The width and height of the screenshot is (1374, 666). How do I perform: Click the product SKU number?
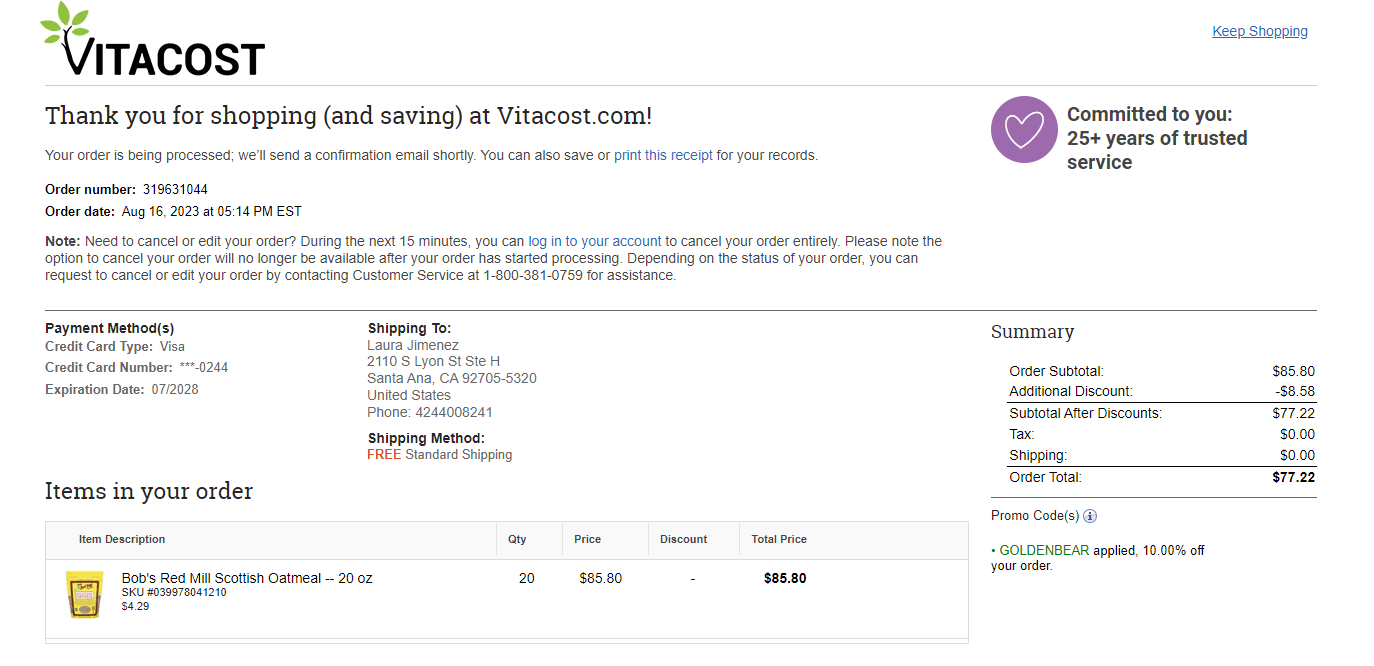174,592
